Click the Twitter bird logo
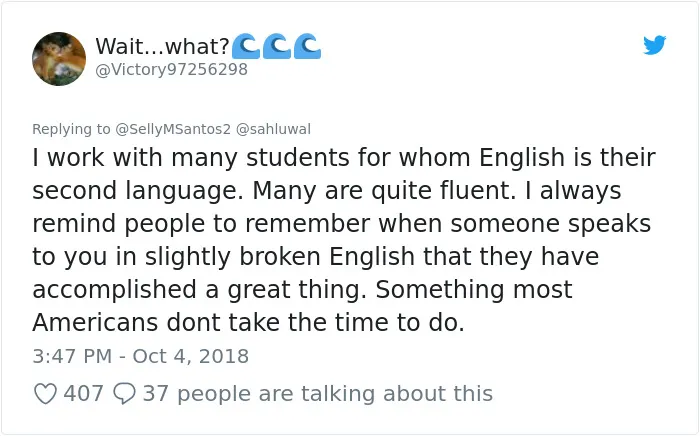Viewport: 700px width, 436px height. (654, 45)
